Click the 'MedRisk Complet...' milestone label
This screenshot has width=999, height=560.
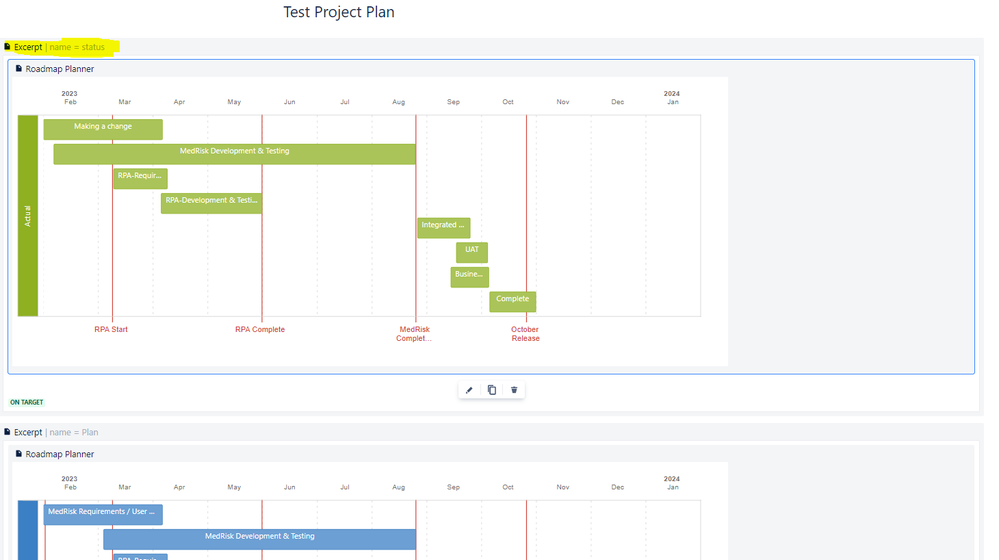[414, 334]
